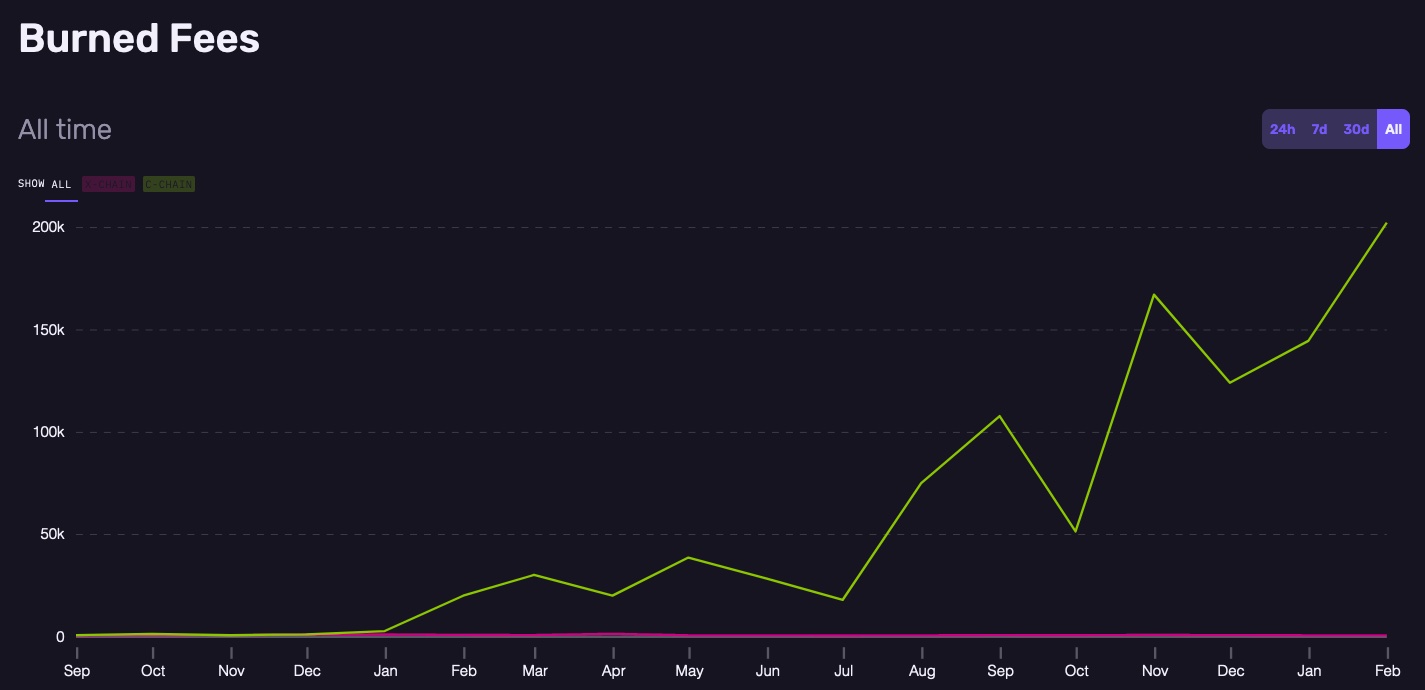Click the green line's final February point
This screenshot has width=1425, height=690.
(x=1386, y=223)
